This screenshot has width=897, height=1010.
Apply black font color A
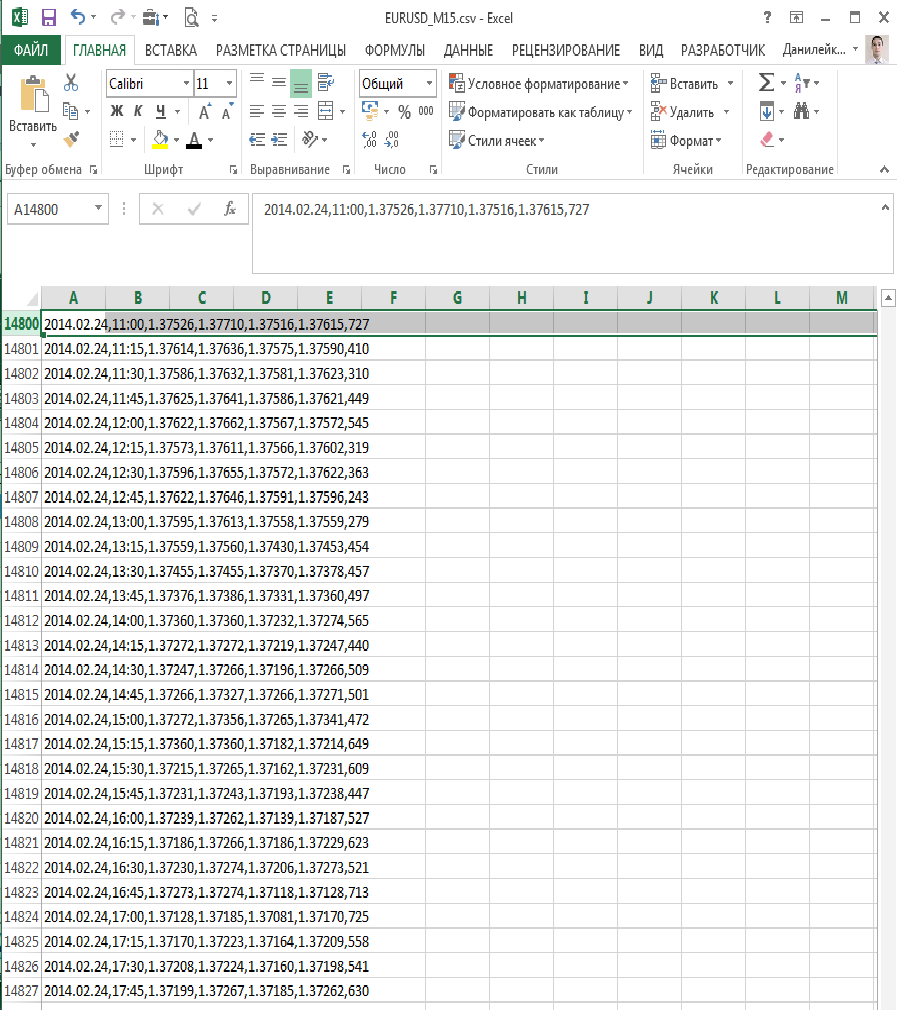194,140
